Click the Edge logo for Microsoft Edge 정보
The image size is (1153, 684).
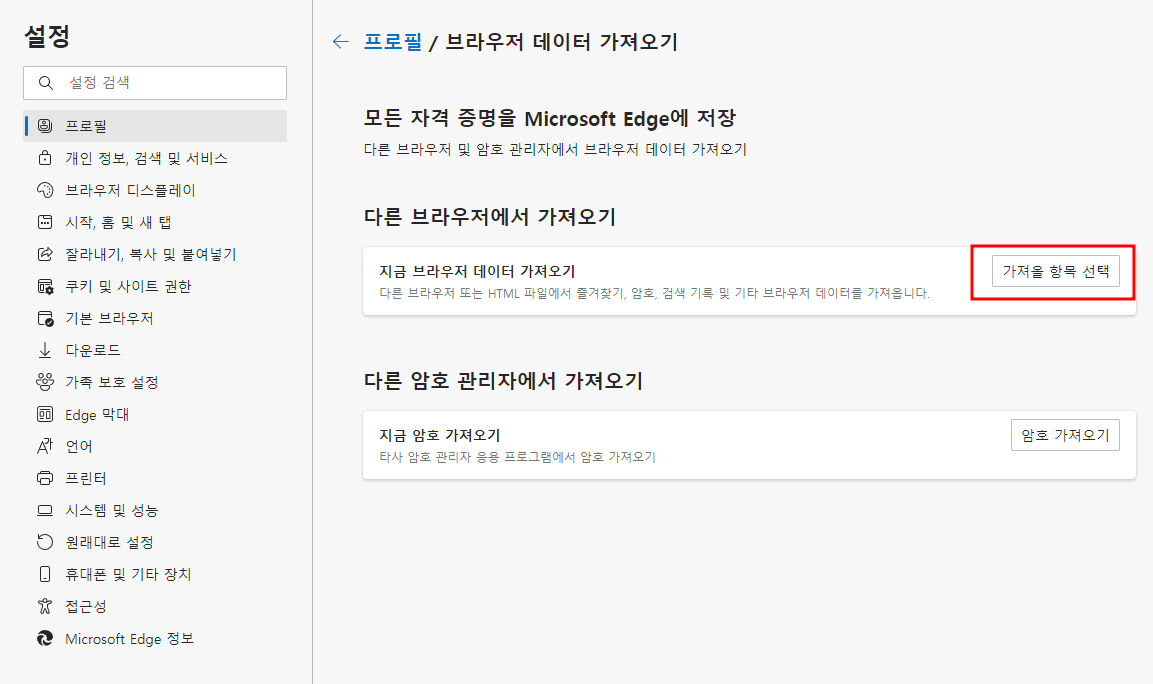pyautogui.click(x=45, y=638)
